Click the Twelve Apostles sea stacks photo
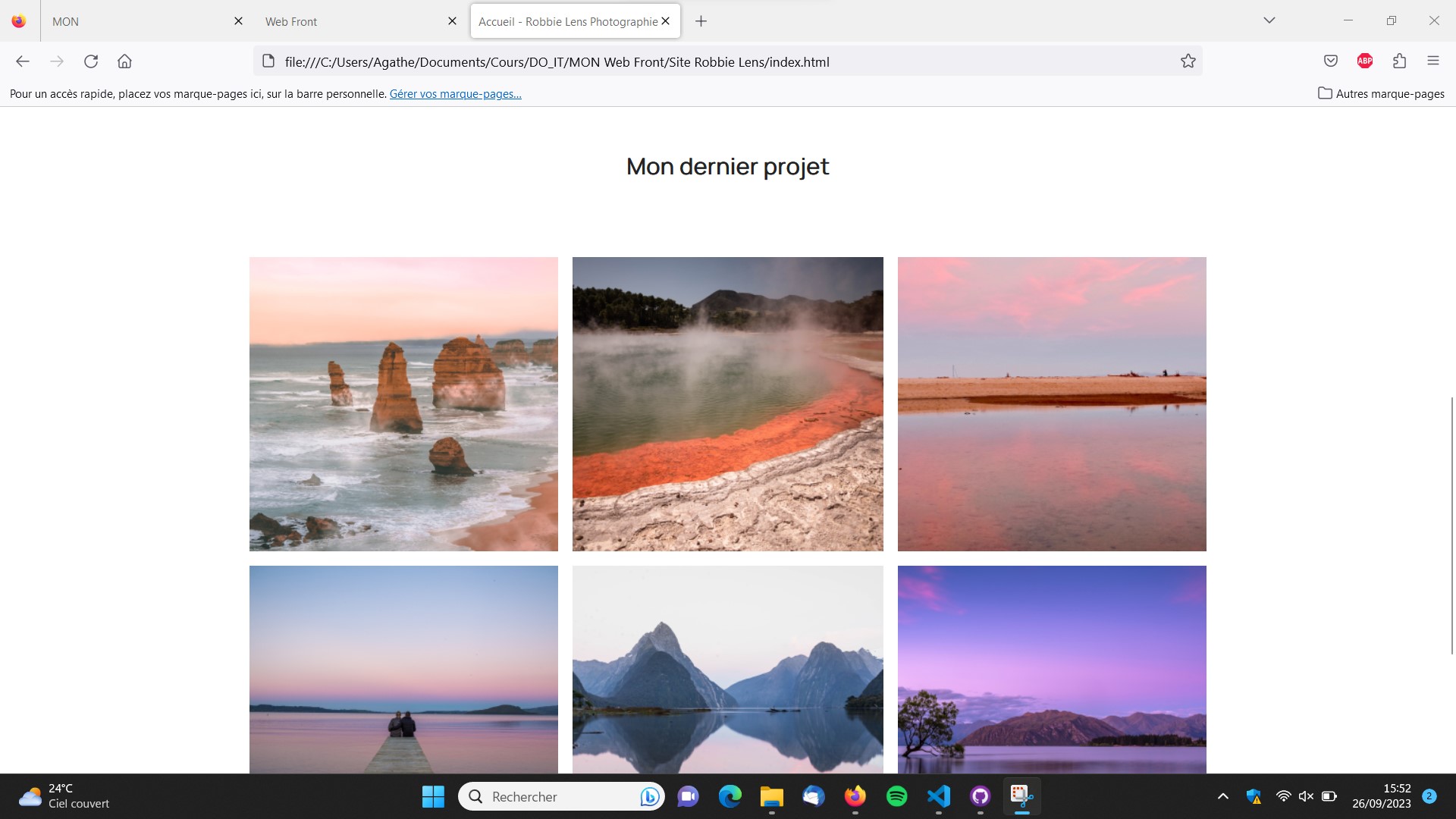The width and height of the screenshot is (1456, 819). tap(403, 403)
